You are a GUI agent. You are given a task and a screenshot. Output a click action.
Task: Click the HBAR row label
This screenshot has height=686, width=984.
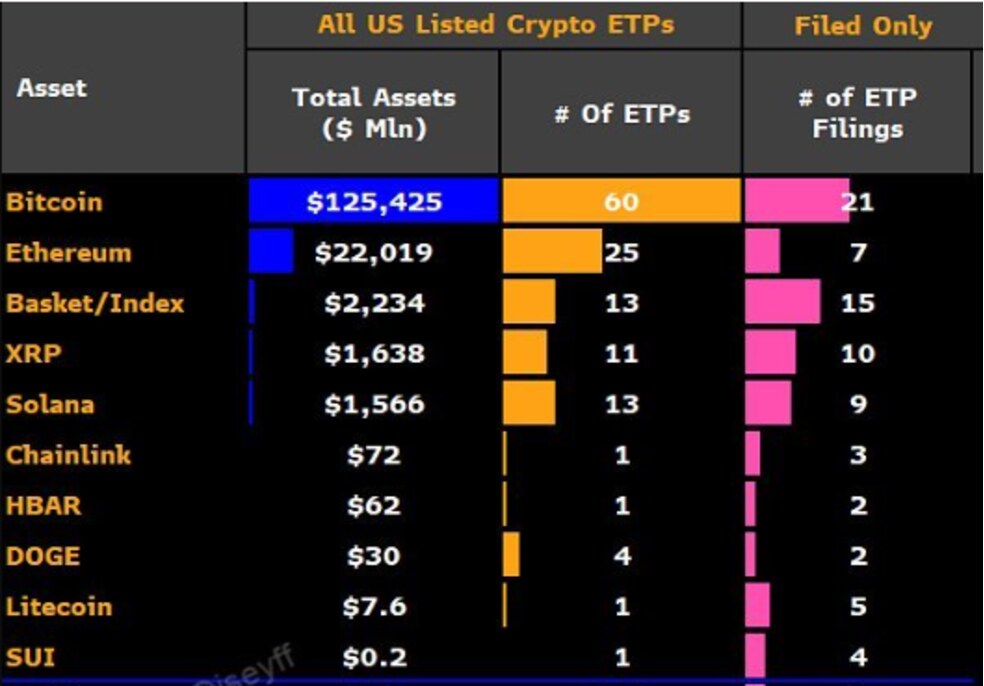pyautogui.click(x=43, y=506)
